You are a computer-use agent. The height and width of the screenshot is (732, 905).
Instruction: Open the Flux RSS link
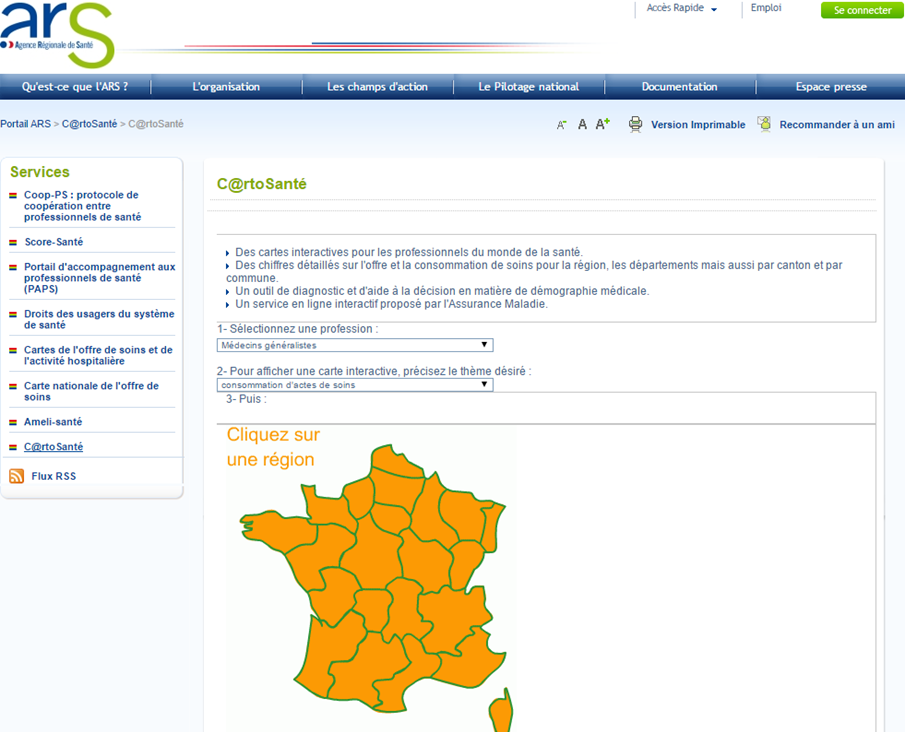[54, 476]
